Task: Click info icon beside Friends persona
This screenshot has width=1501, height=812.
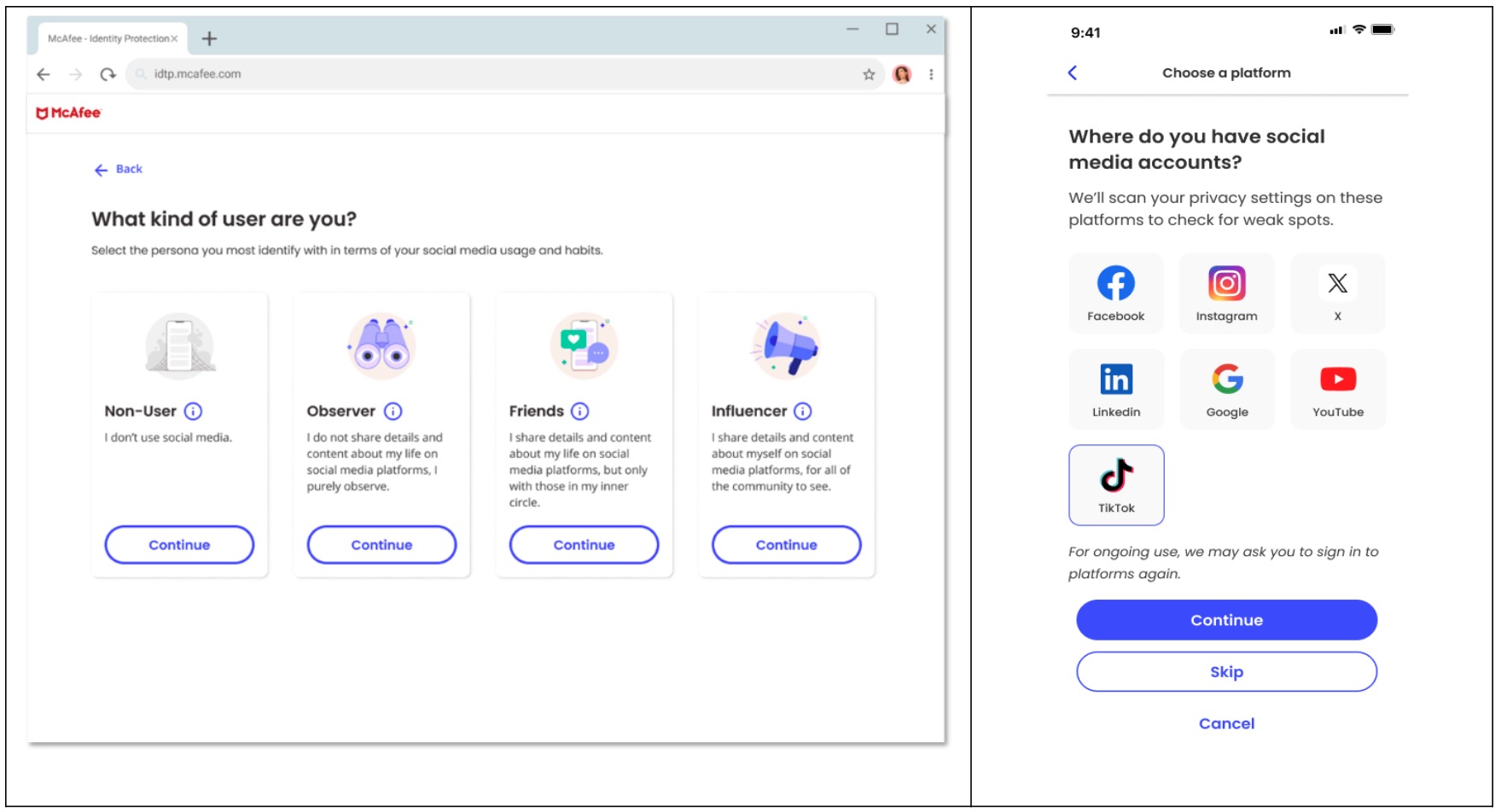Action: click(x=580, y=411)
